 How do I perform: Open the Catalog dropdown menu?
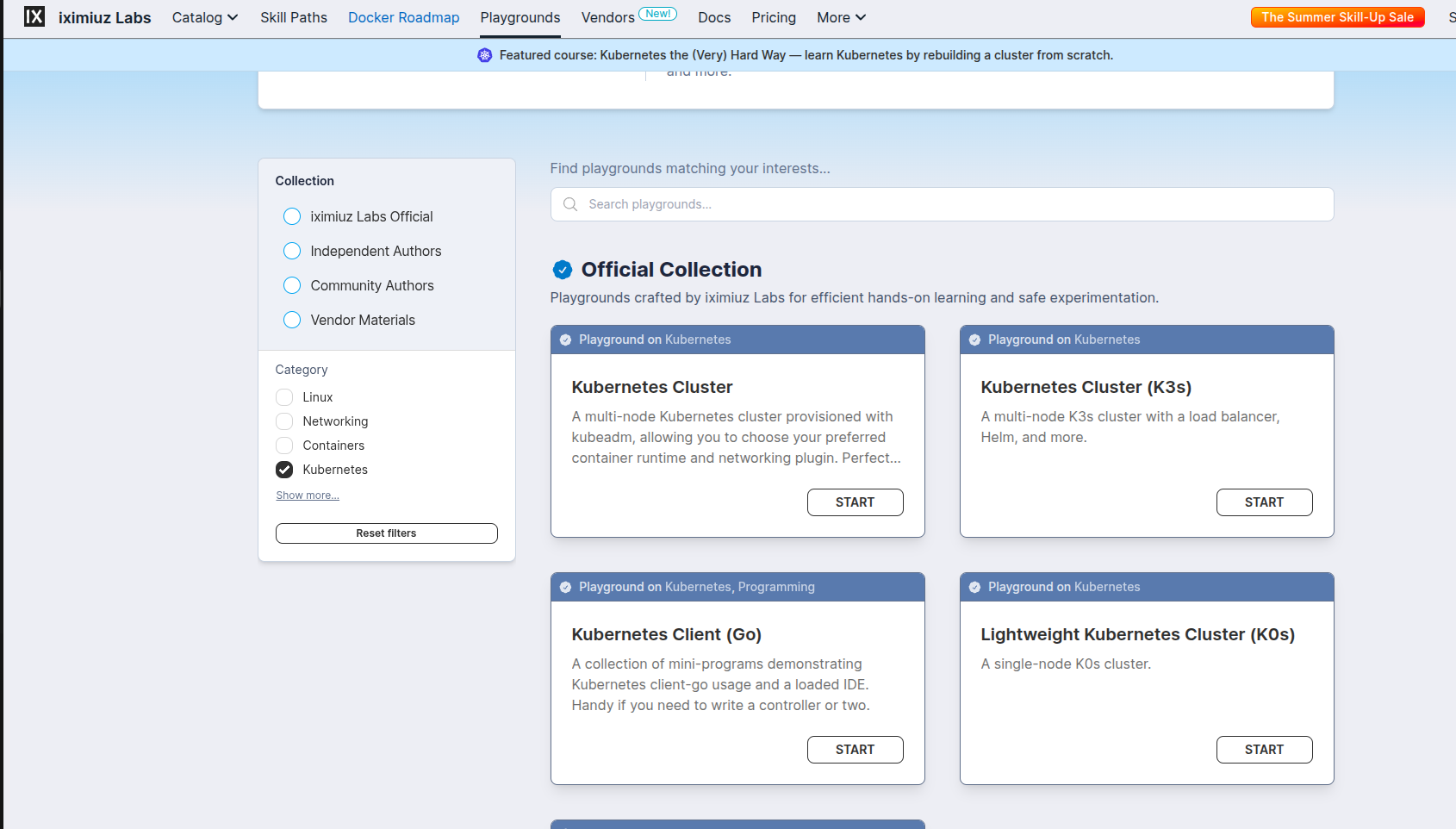pos(205,17)
